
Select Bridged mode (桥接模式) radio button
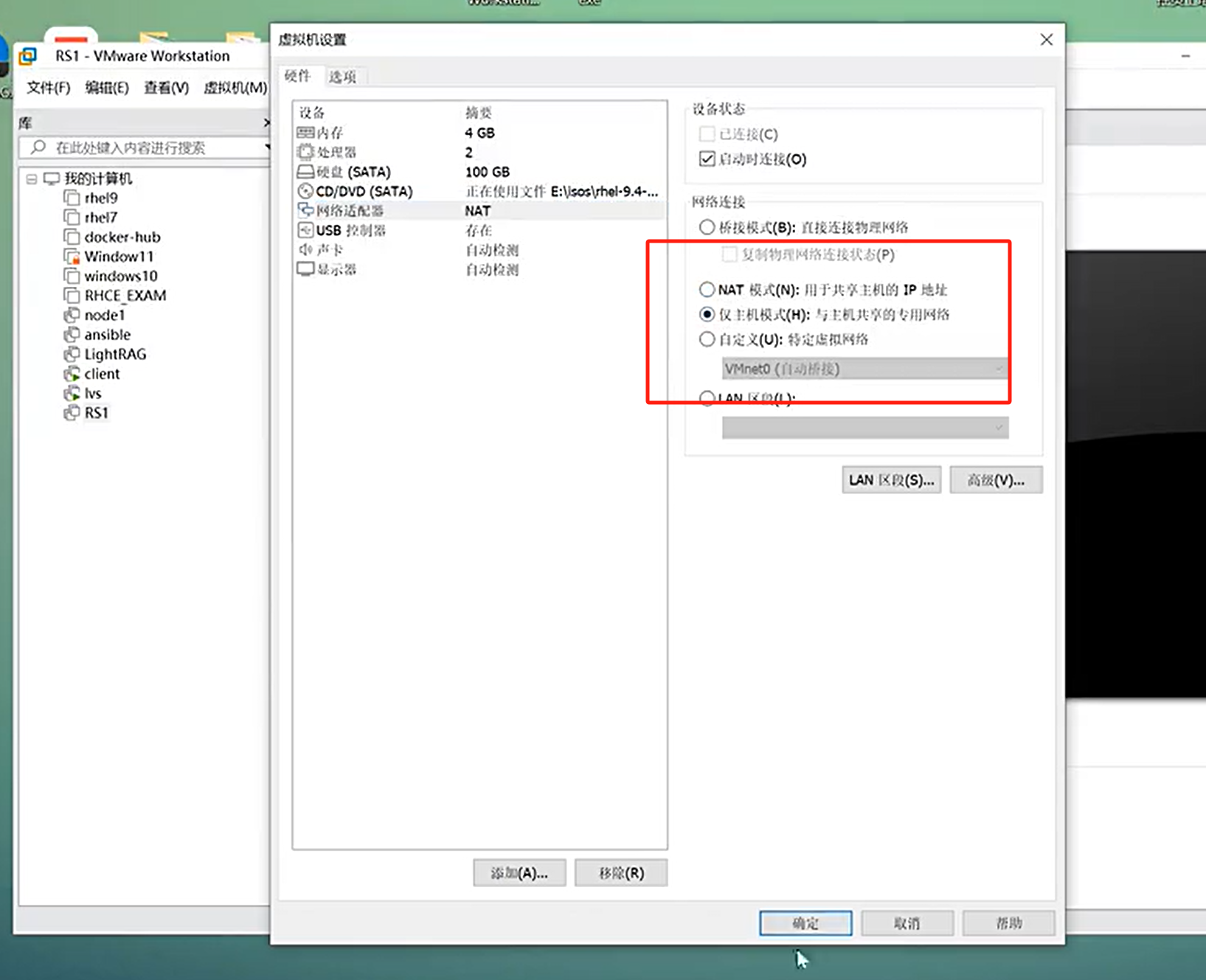[707, 227]
